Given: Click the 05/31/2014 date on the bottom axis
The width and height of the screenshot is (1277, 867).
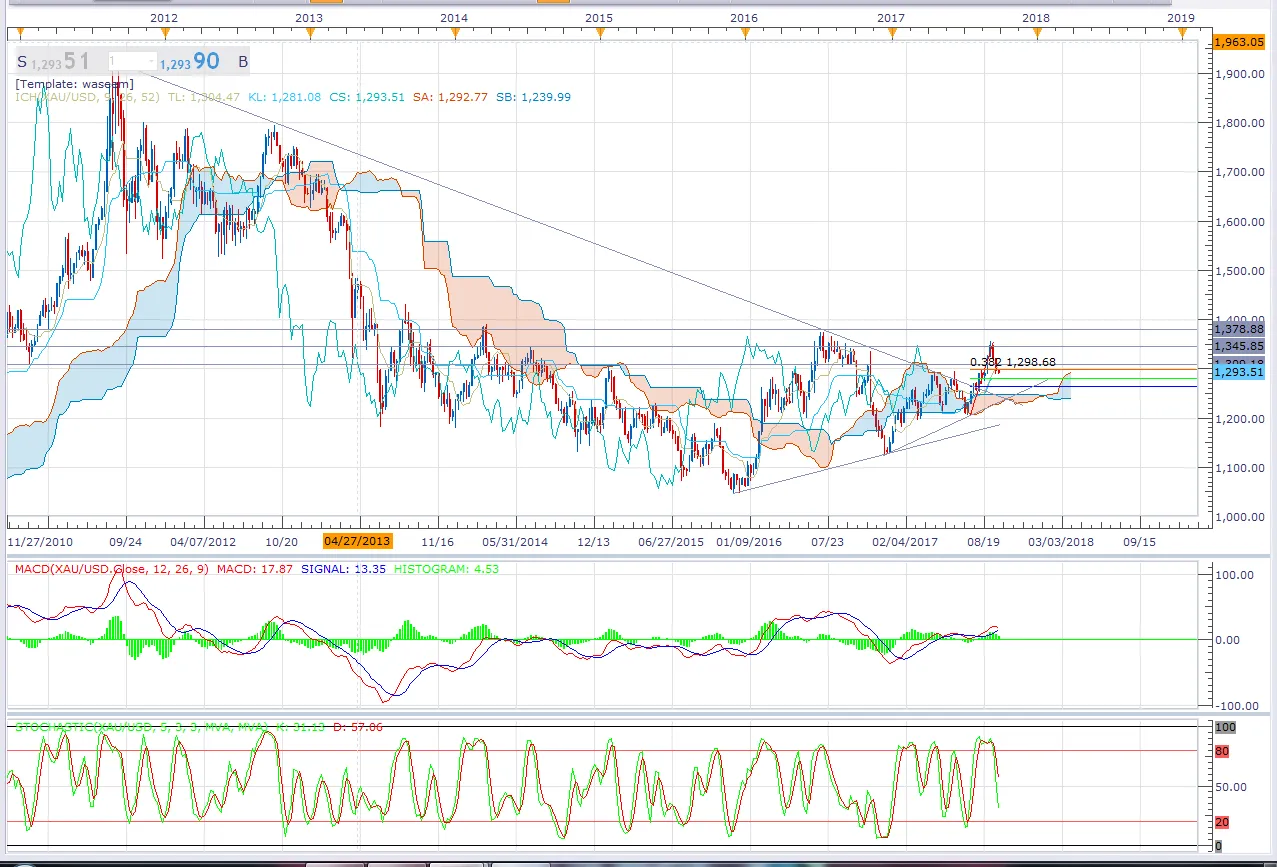Looking at the screenshot, I should [516, 541].
